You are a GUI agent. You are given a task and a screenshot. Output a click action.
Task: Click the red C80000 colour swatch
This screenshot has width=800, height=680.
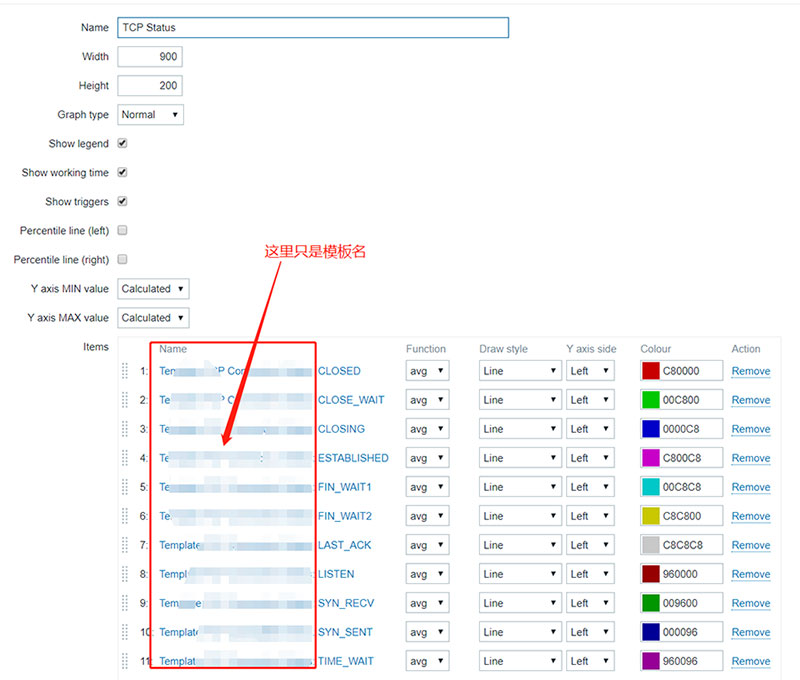click(651, 371)
